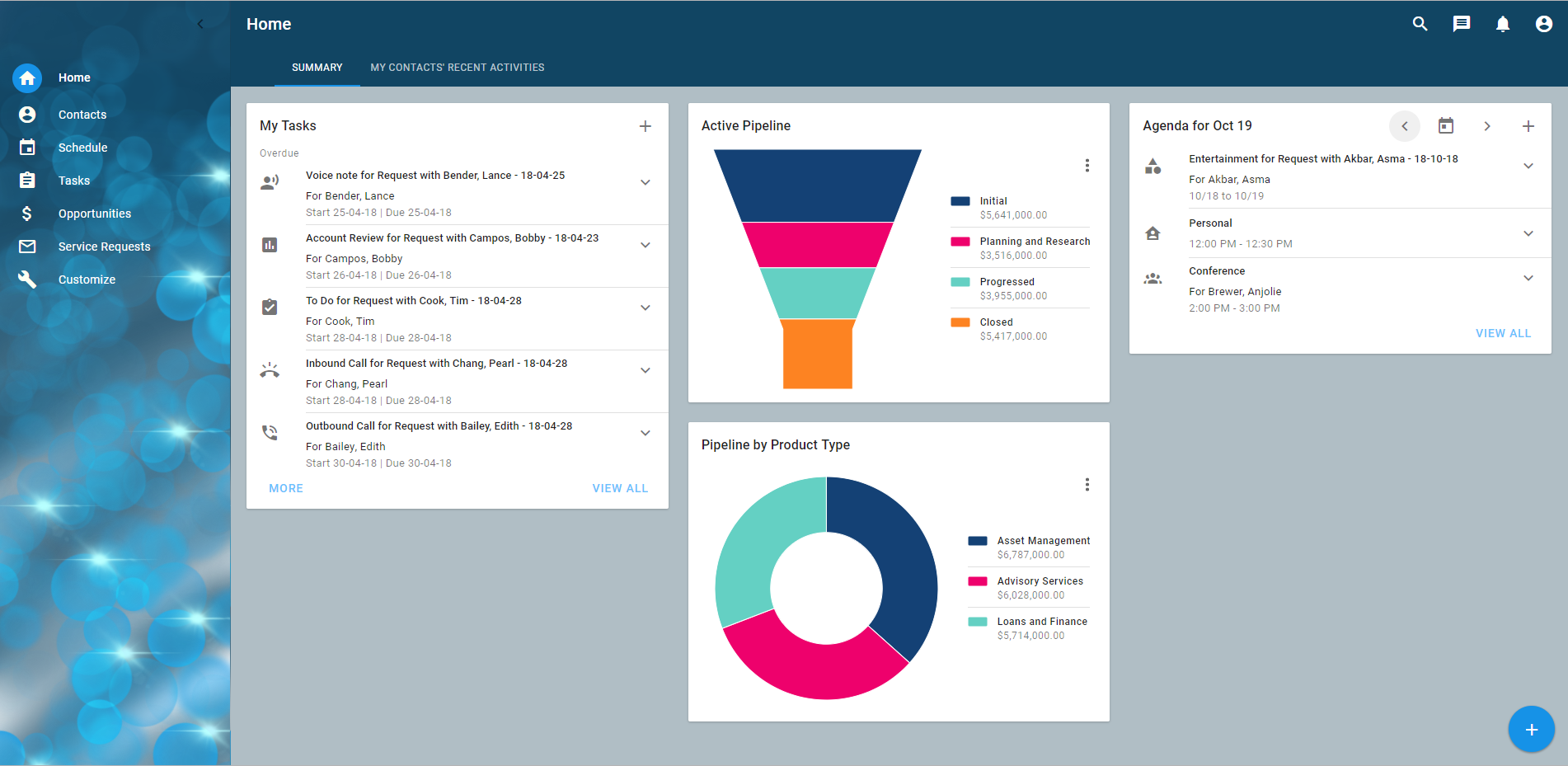
Task: Click MORE link in My Tasks
Action: tap(285, 488)
